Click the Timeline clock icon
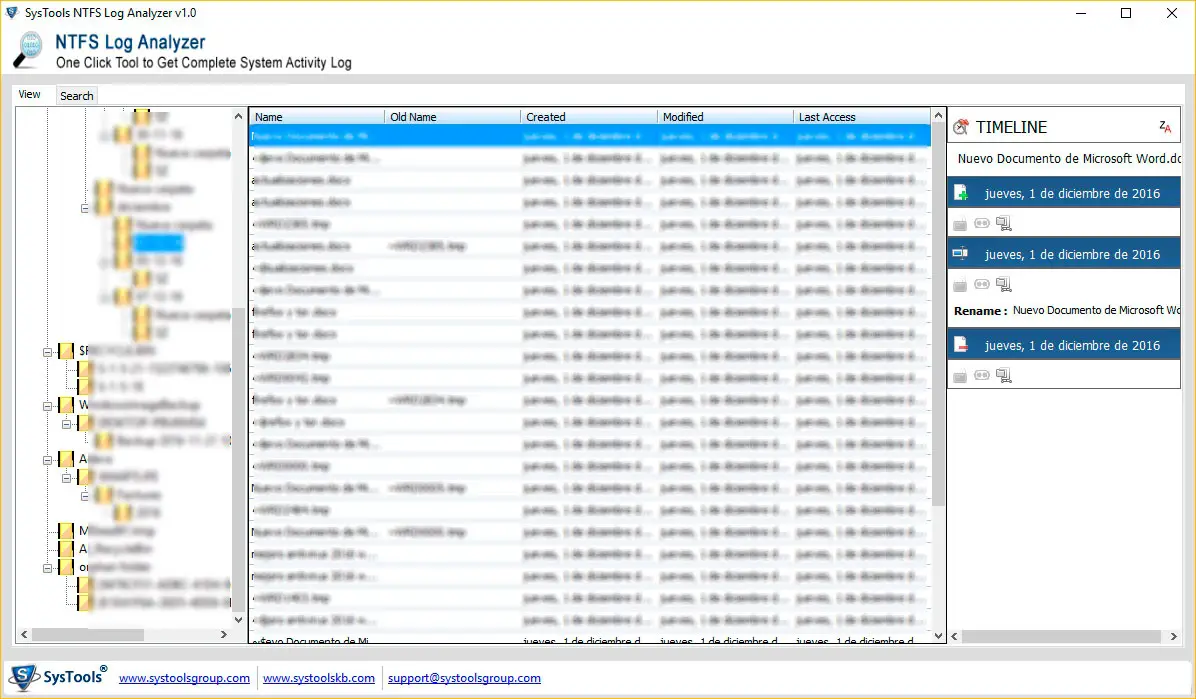This screenshot has width=1196, height=699. 961,127
